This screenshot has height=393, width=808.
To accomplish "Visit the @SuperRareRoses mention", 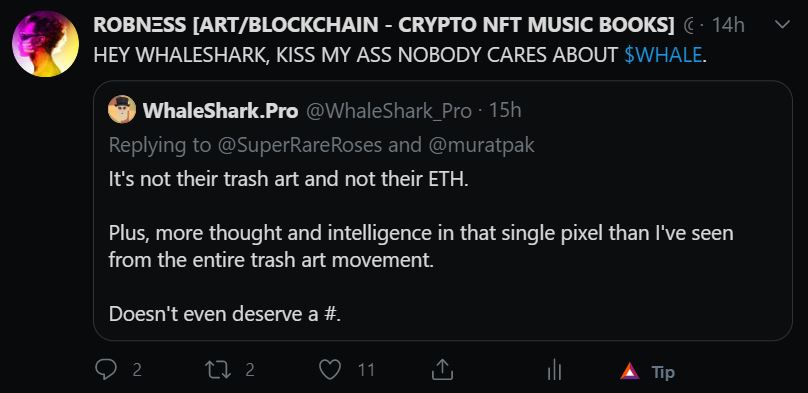I will click(300, 145).
